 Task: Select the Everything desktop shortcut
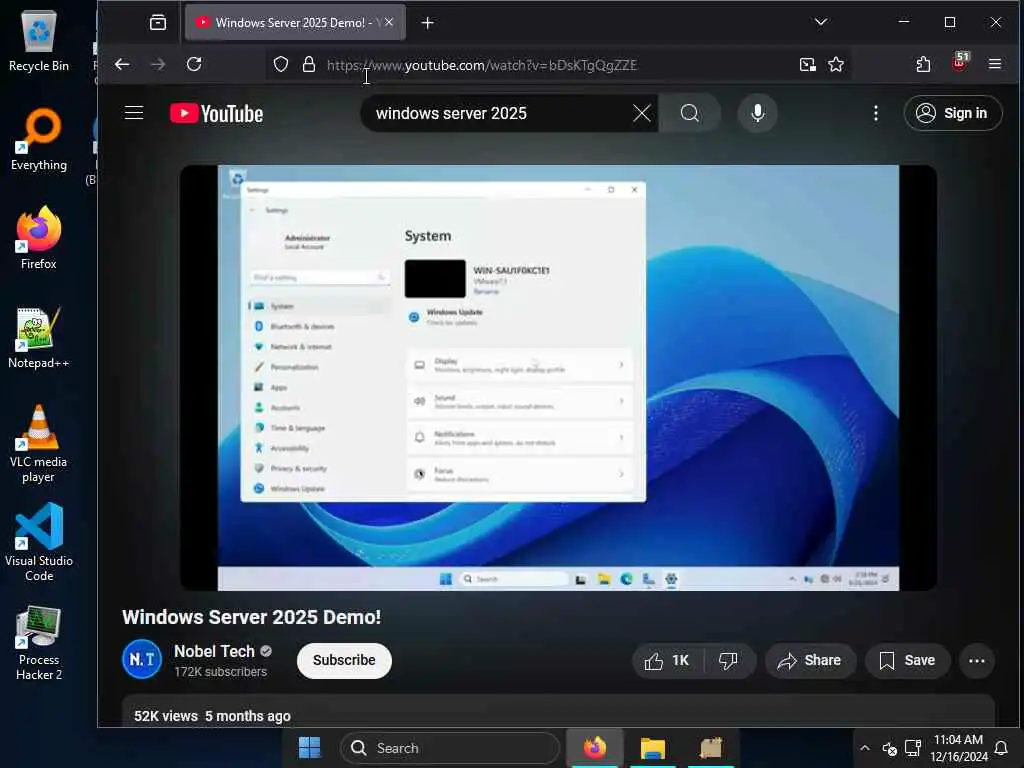pos(39,140)
